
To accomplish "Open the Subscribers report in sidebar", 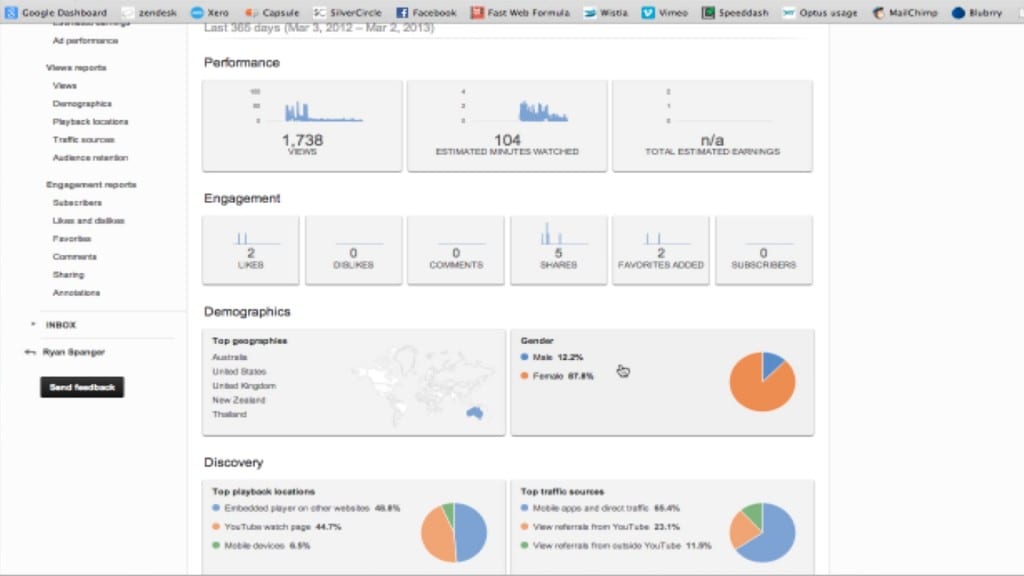I will tap(77, 202).
